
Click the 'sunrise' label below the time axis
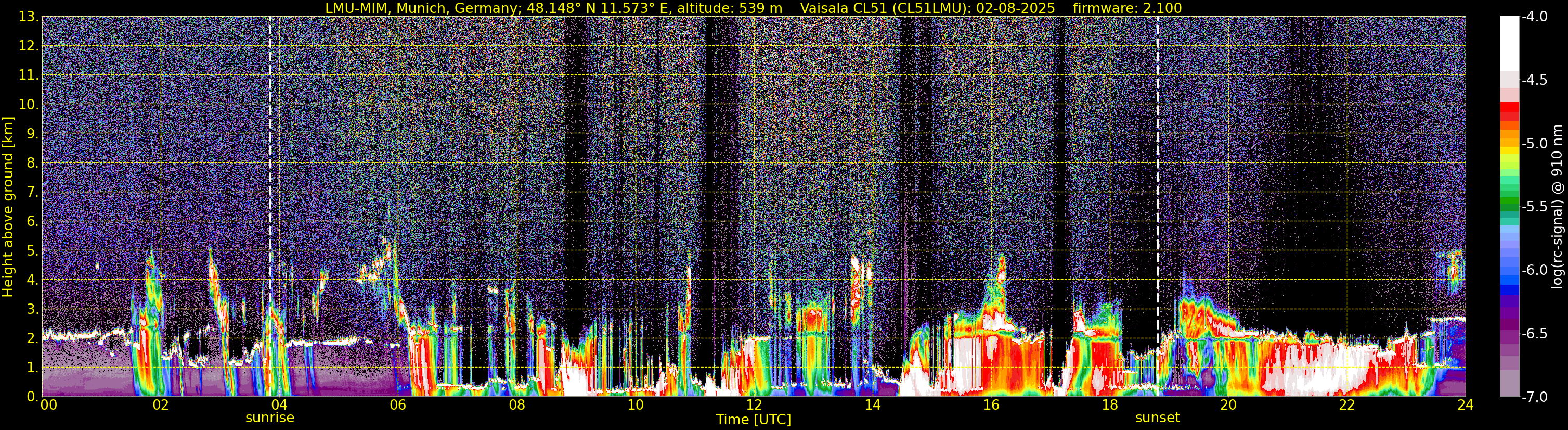269,418
